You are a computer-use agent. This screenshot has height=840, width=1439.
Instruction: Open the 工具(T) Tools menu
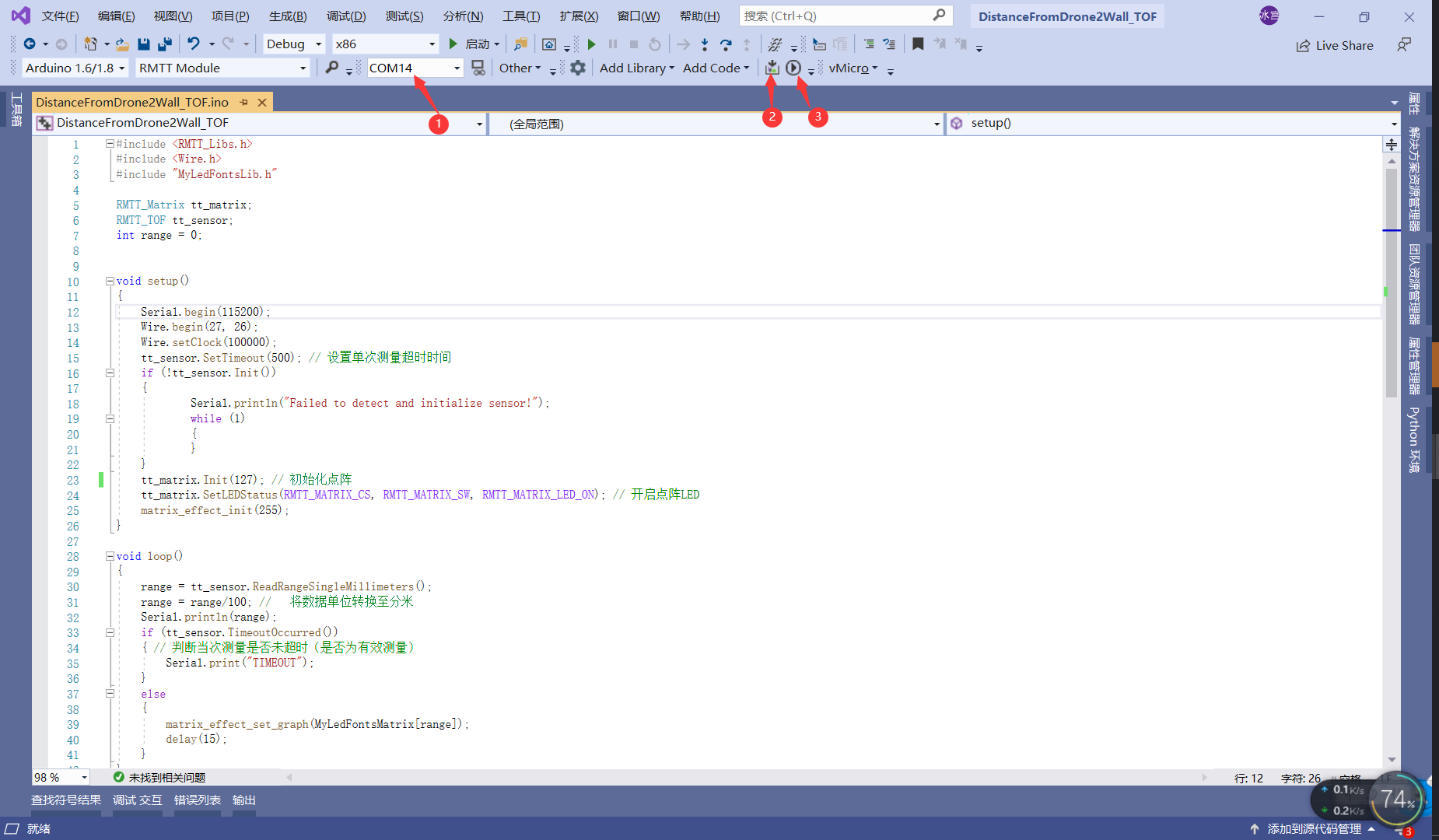(x=521, y=16)
